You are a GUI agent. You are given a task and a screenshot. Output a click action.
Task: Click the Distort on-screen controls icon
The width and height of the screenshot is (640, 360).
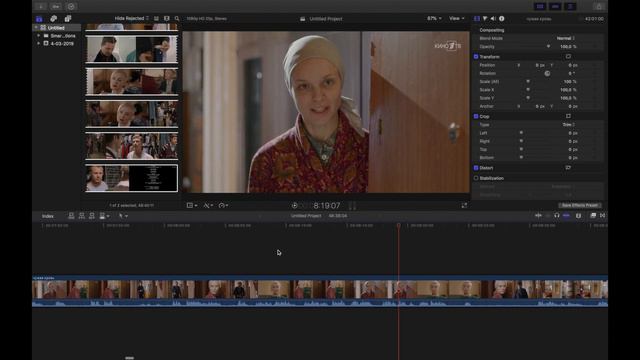pos(568,168)
